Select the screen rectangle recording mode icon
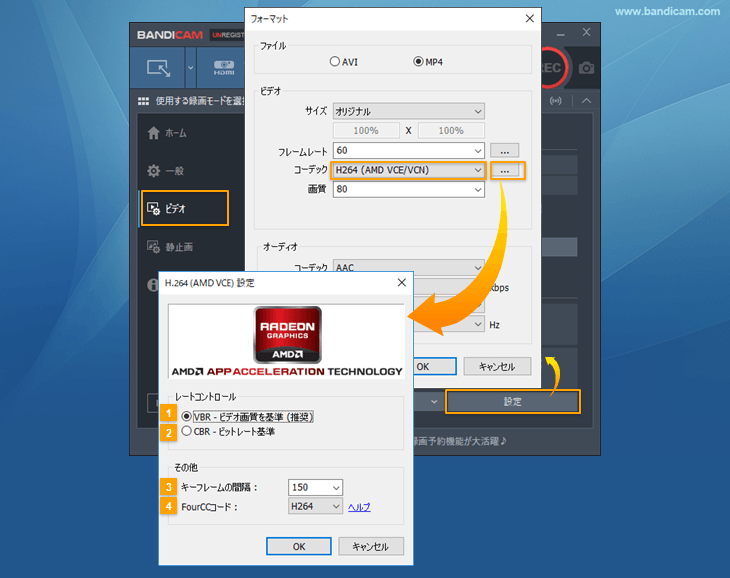Image resolution: width=730 pixels, height=578 pixels. [x=159, y=68]
